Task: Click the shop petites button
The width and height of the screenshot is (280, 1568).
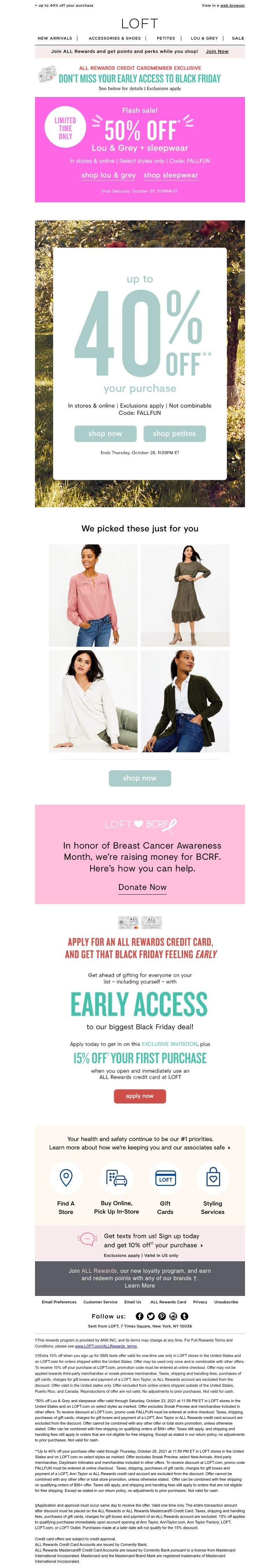Action: click(x=174, y=433)
